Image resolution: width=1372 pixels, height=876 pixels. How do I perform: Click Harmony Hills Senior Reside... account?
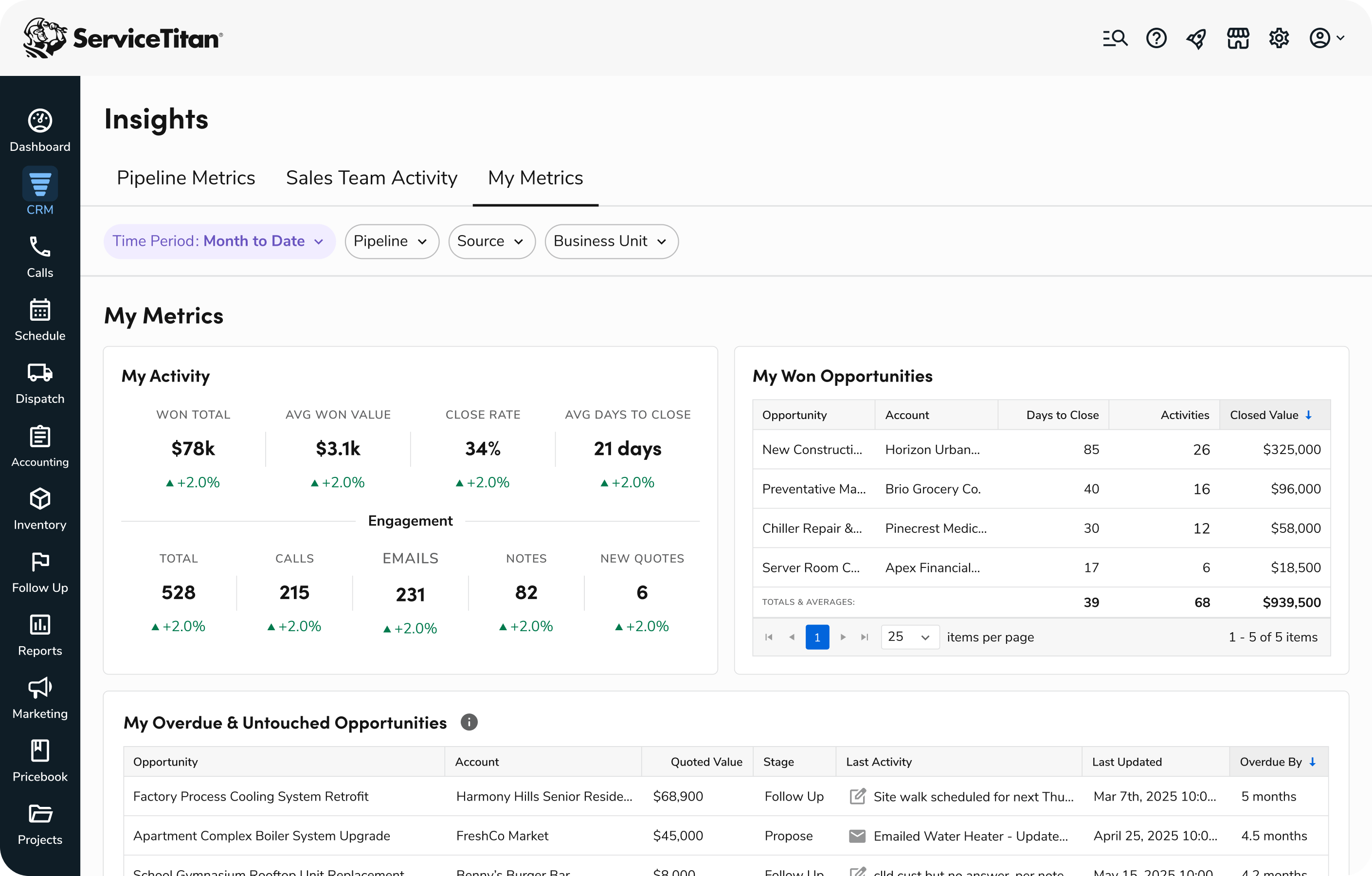click(544, 796)
